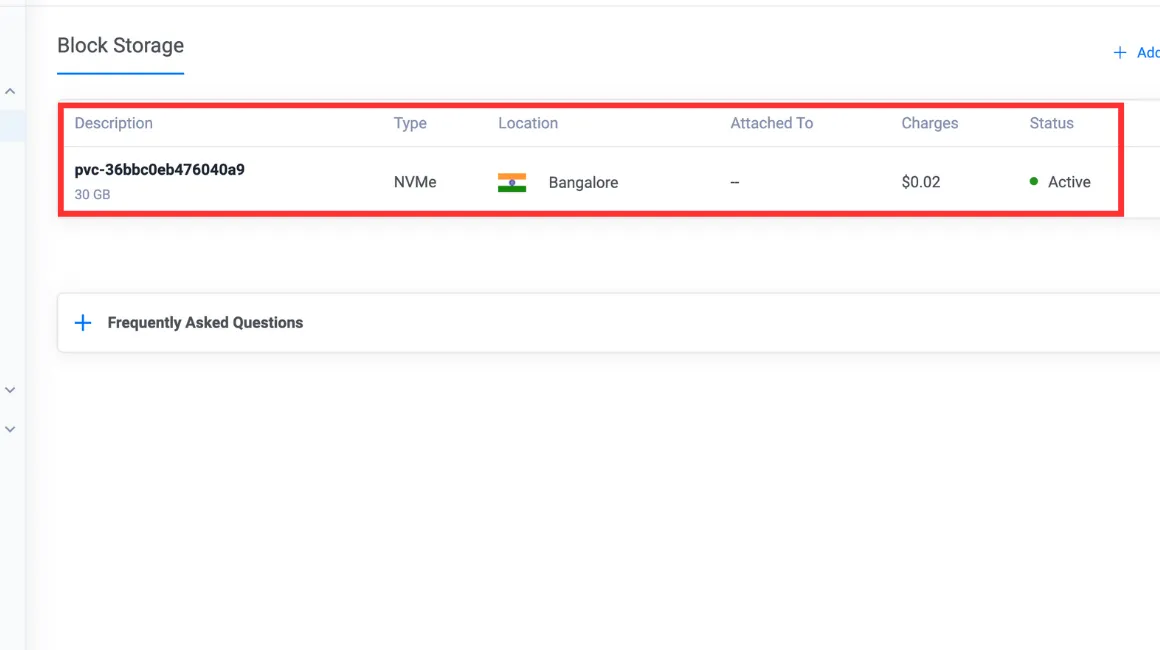Open volume pvc-36bbc0eb476040a9
This screenshot has width=1160, height=650.
tap(159, 170)
